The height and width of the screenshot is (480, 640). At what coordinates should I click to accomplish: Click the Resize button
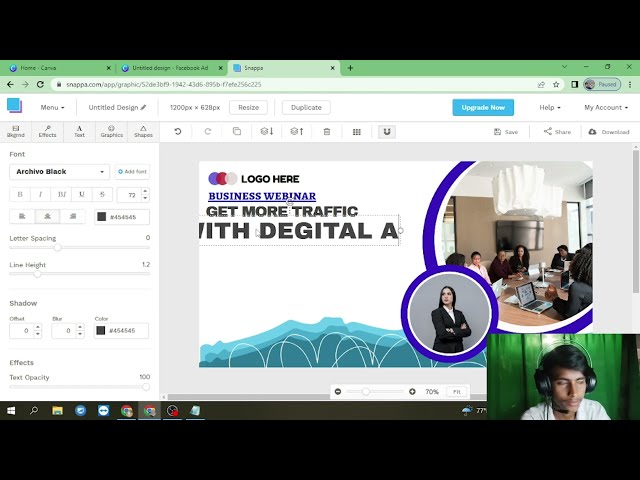pos(249,107)
